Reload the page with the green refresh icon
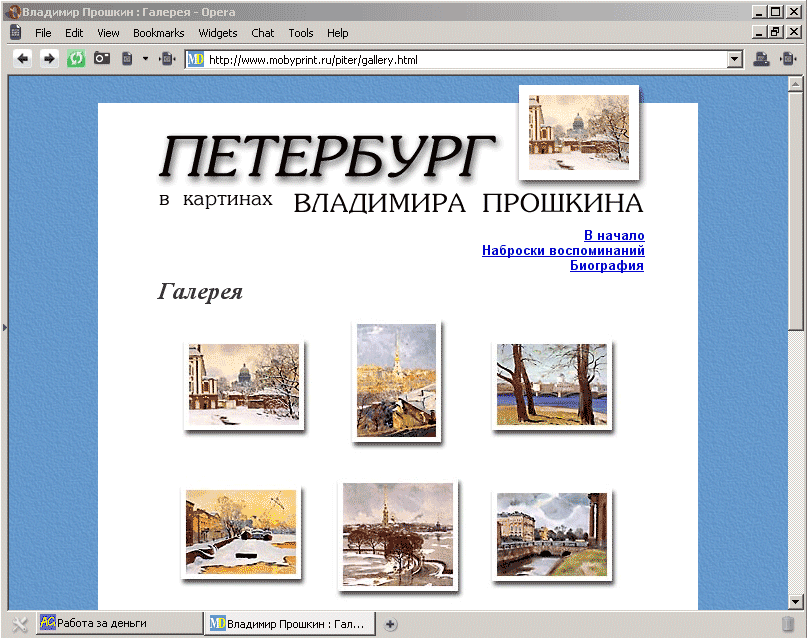Screen dimensions: 807x638 tap(76, 59)
